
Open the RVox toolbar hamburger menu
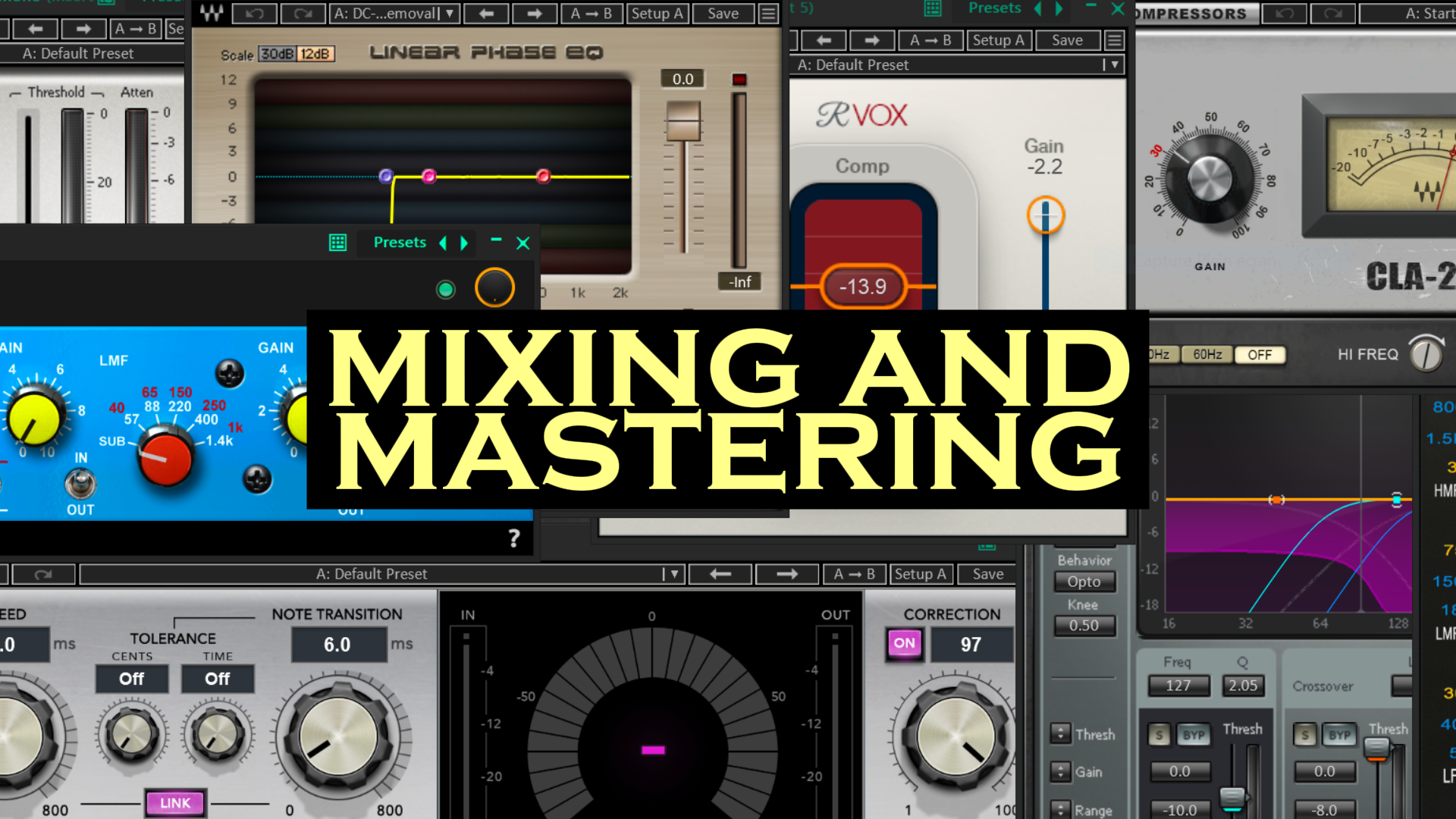pos(1114,40)
